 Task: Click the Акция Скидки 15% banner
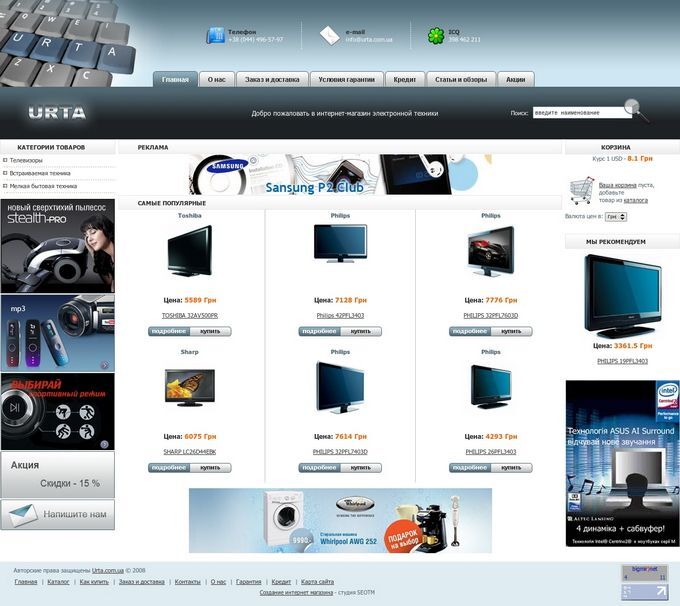58,475
